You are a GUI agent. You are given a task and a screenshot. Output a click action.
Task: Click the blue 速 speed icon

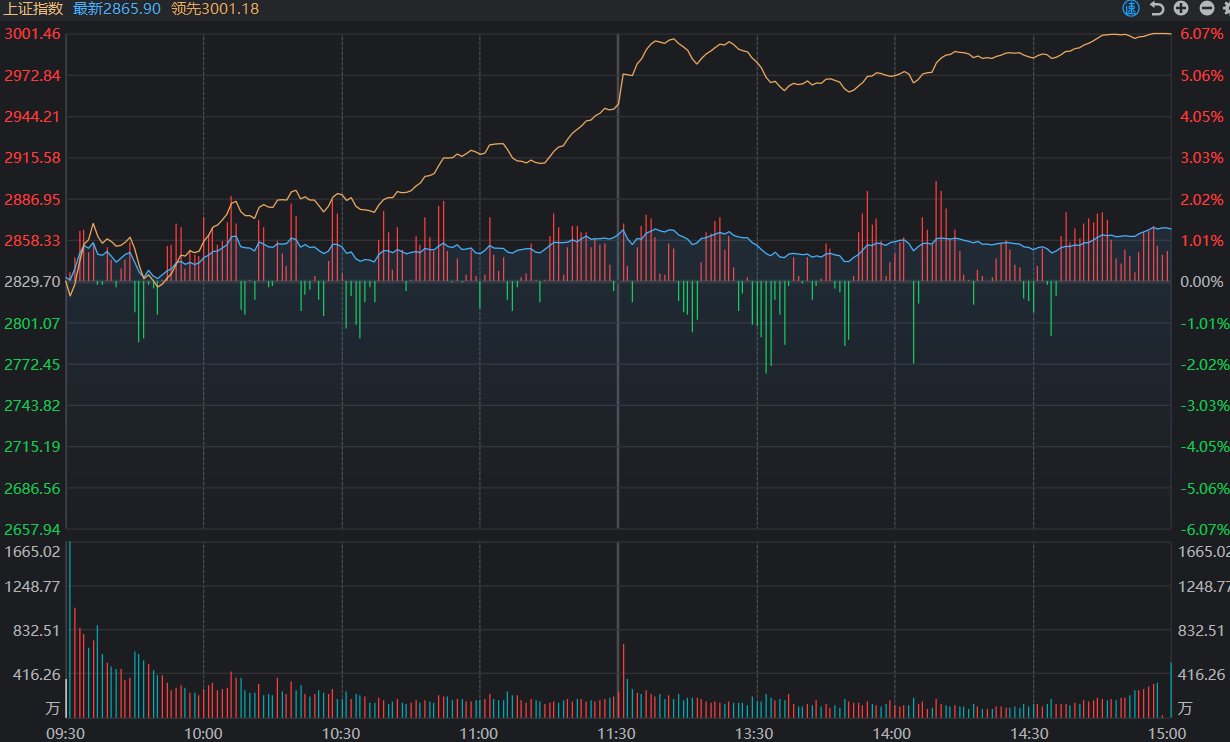point(1131,9)
